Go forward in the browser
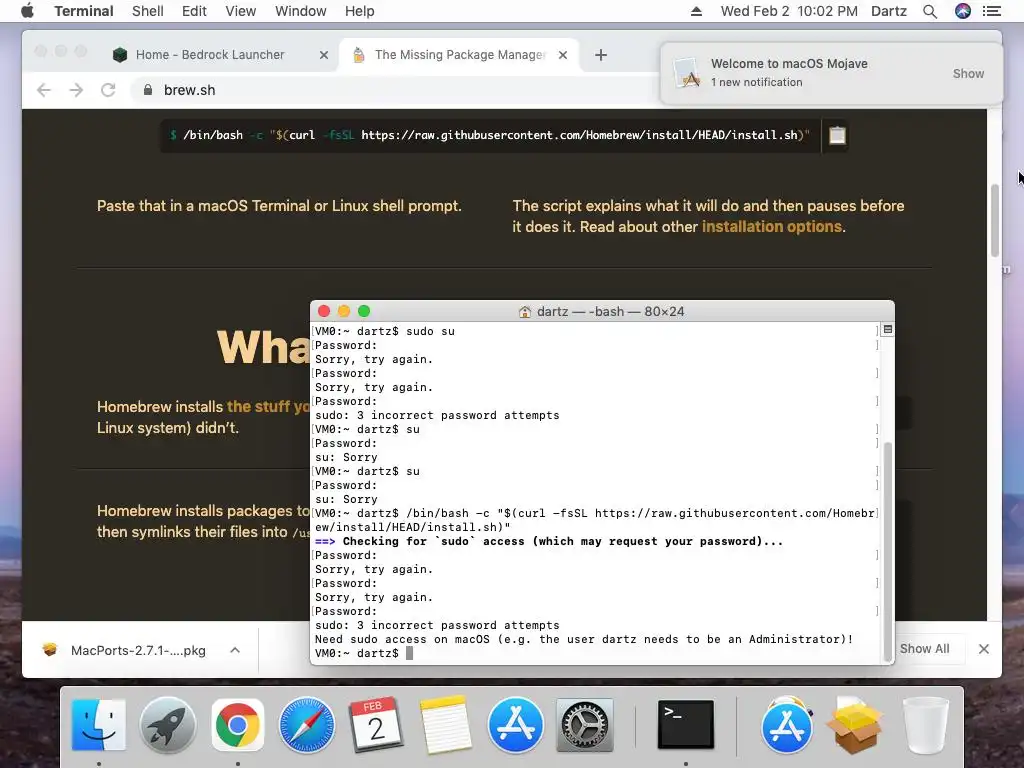Screen dimensions: 1024x768 (x=76, y=90)
